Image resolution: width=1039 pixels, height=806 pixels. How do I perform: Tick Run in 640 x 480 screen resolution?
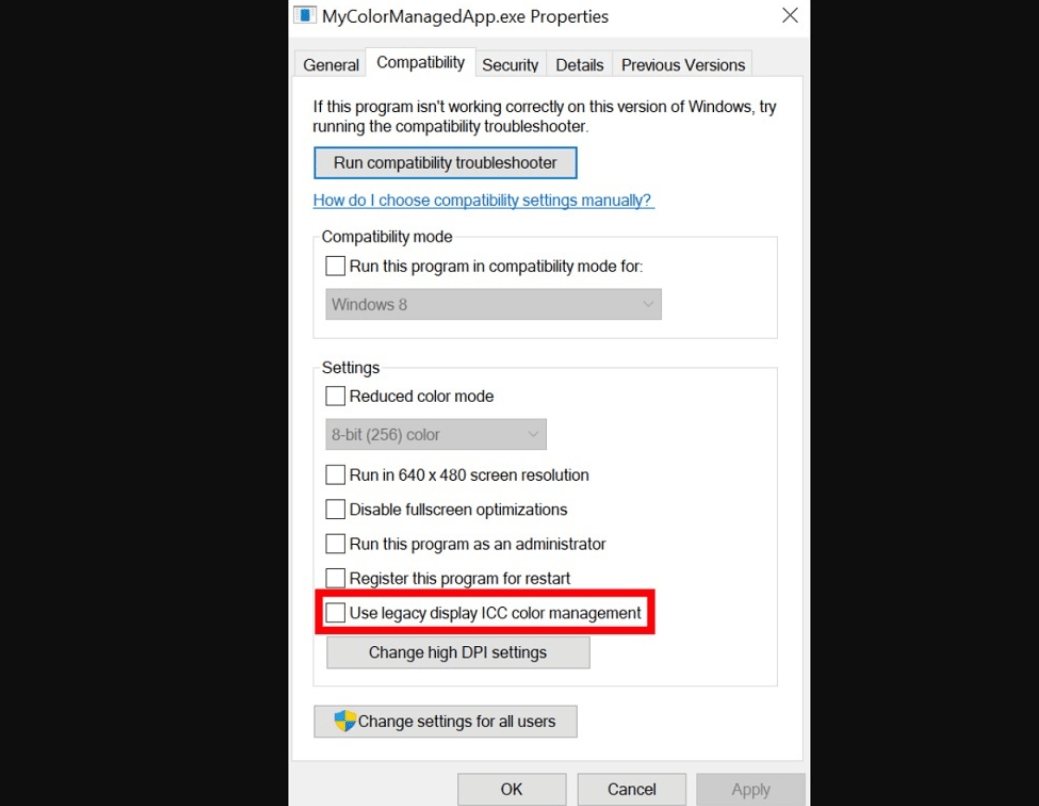coord(335,475)
